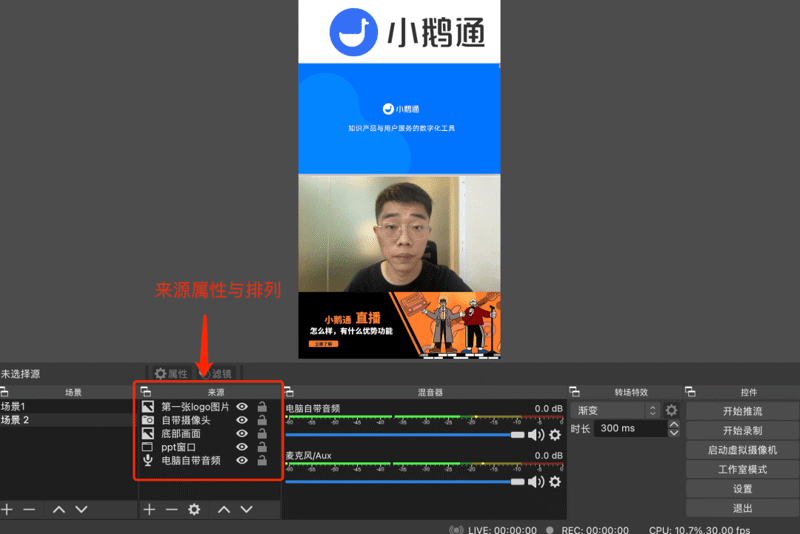Screen dimensions: 800x534
Task: Hide 第一张logo图片 with eye toggle
Action: [x=242, y=406]
